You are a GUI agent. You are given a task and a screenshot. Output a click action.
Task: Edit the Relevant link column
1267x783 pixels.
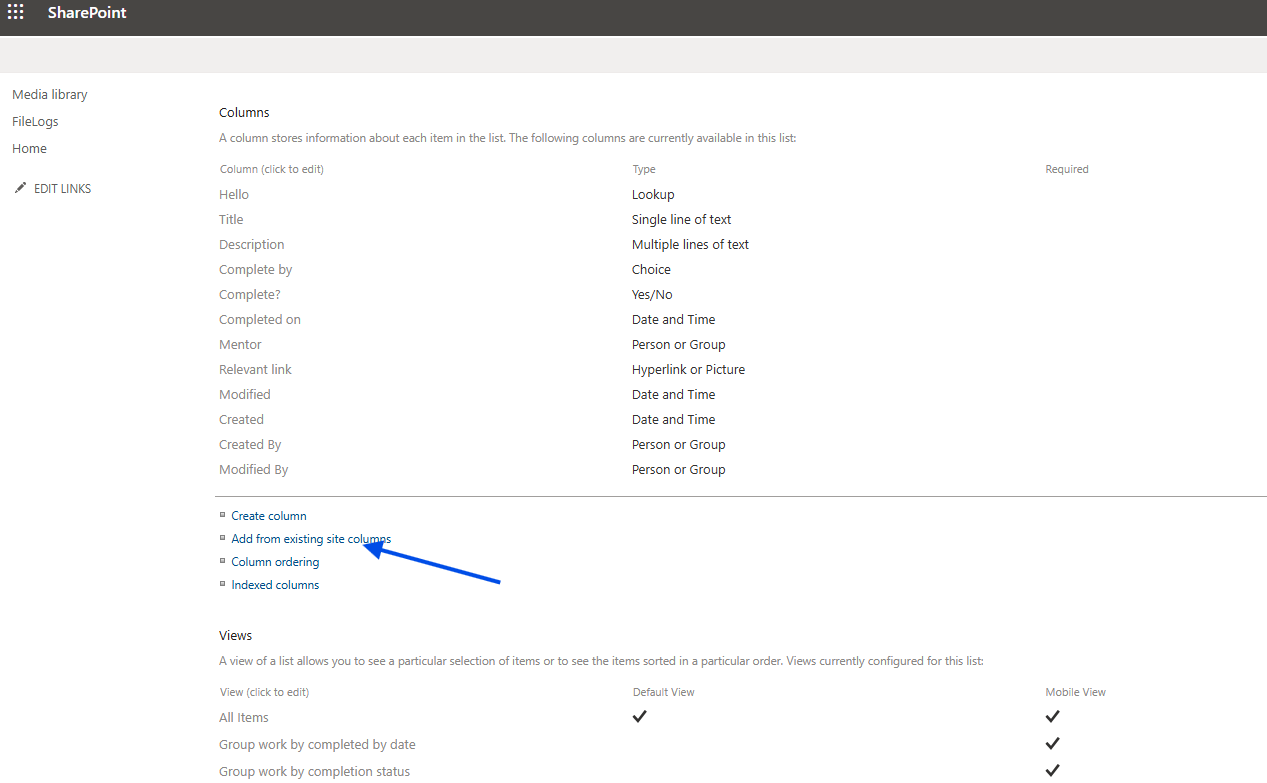pos(255,370)
